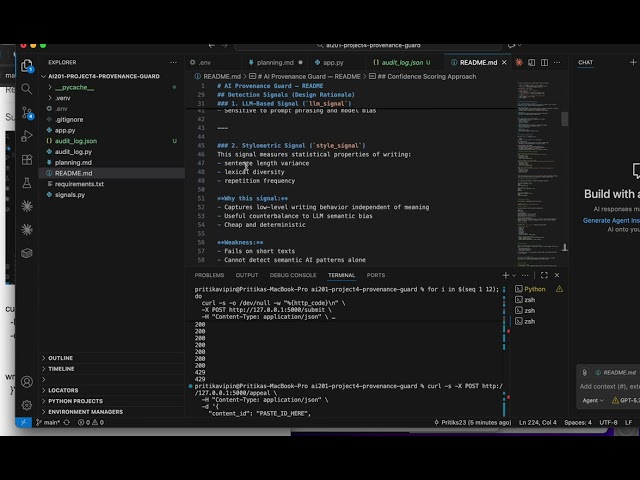The image size is (640, 480).
Task: Open Accounts icon in activity bar
Action: [x=27, y=382]
